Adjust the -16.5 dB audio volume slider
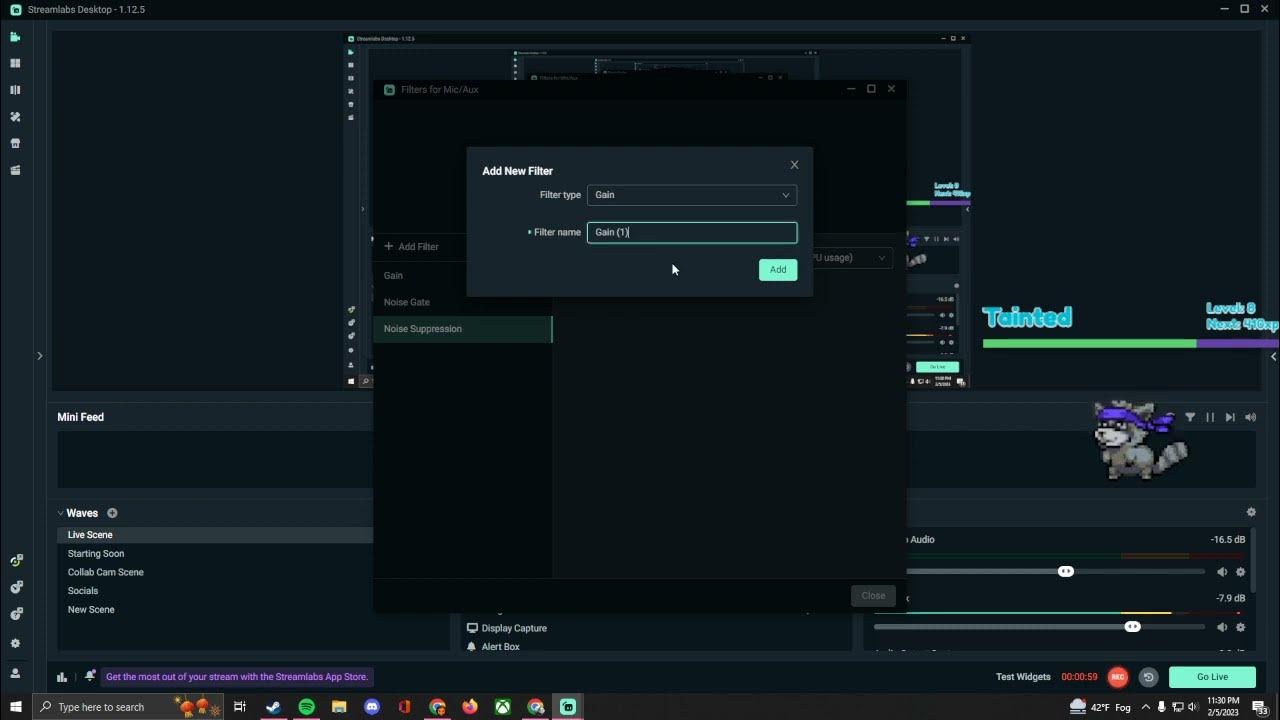The width and height of the screenshot is (1280, 720). [x=1066, y=572]
